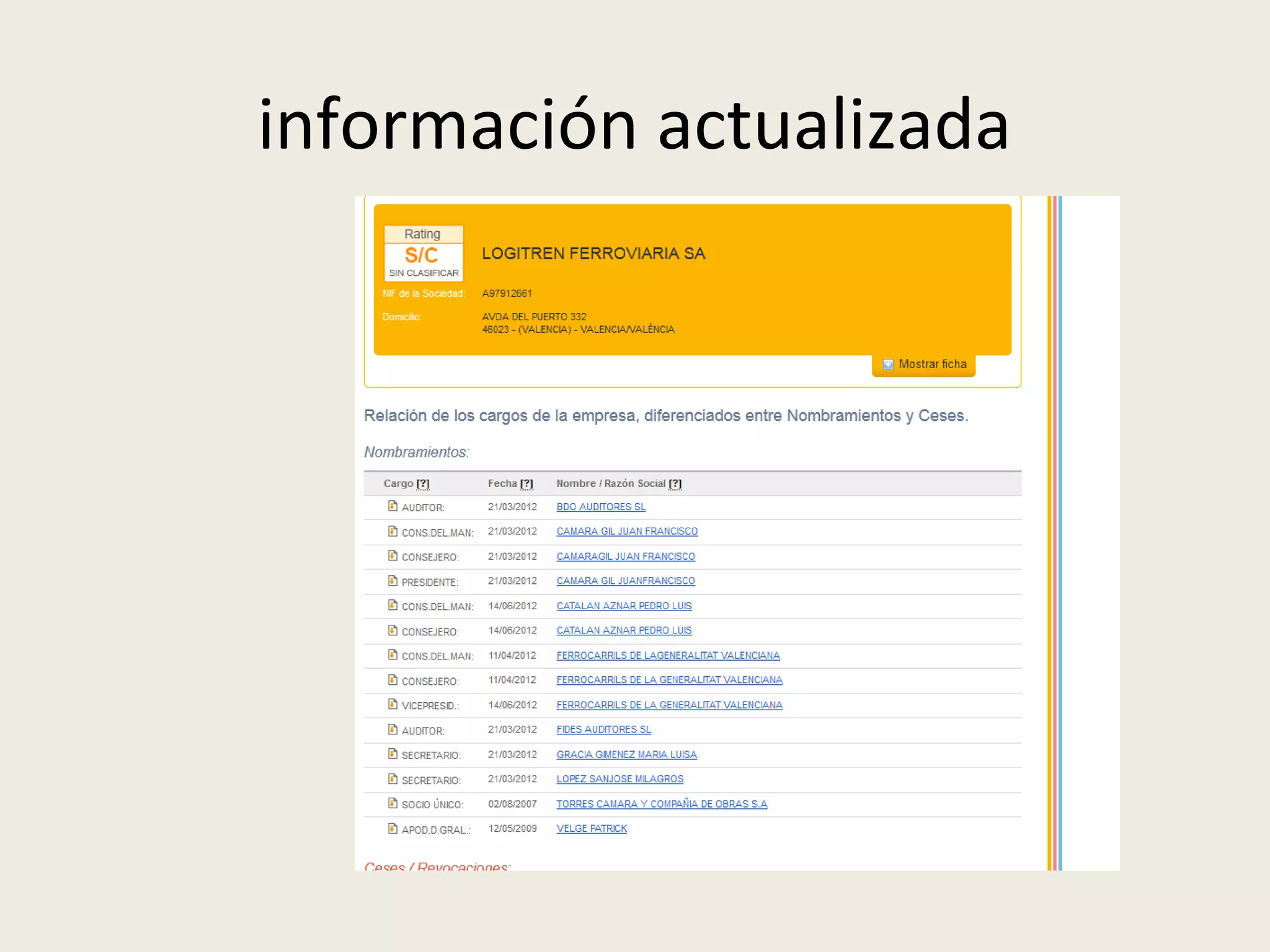Click document icon in SECRETARIO LOPEZ SANJOSE row
This screenshot has width=1270, height=952.
(x=393, y=779)
